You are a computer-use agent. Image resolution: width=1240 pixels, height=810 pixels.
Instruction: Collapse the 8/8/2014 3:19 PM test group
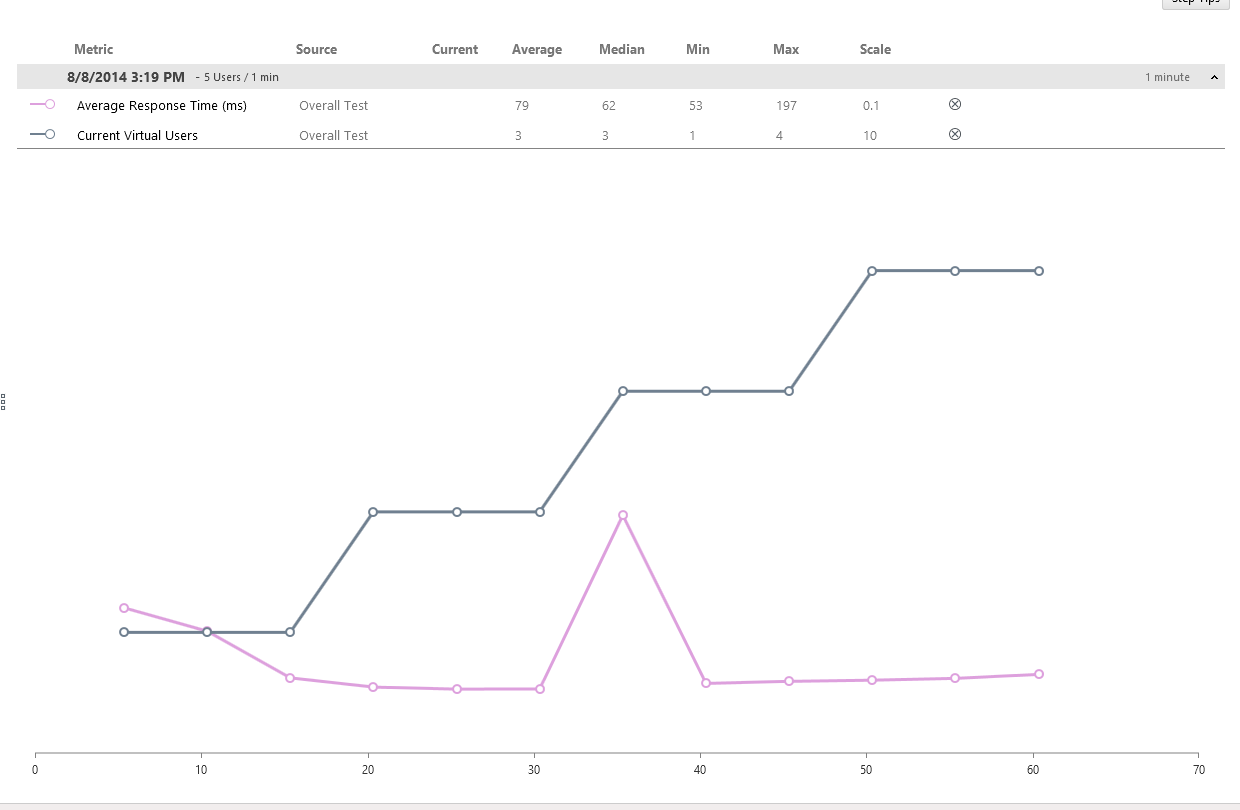(1214, 77)
